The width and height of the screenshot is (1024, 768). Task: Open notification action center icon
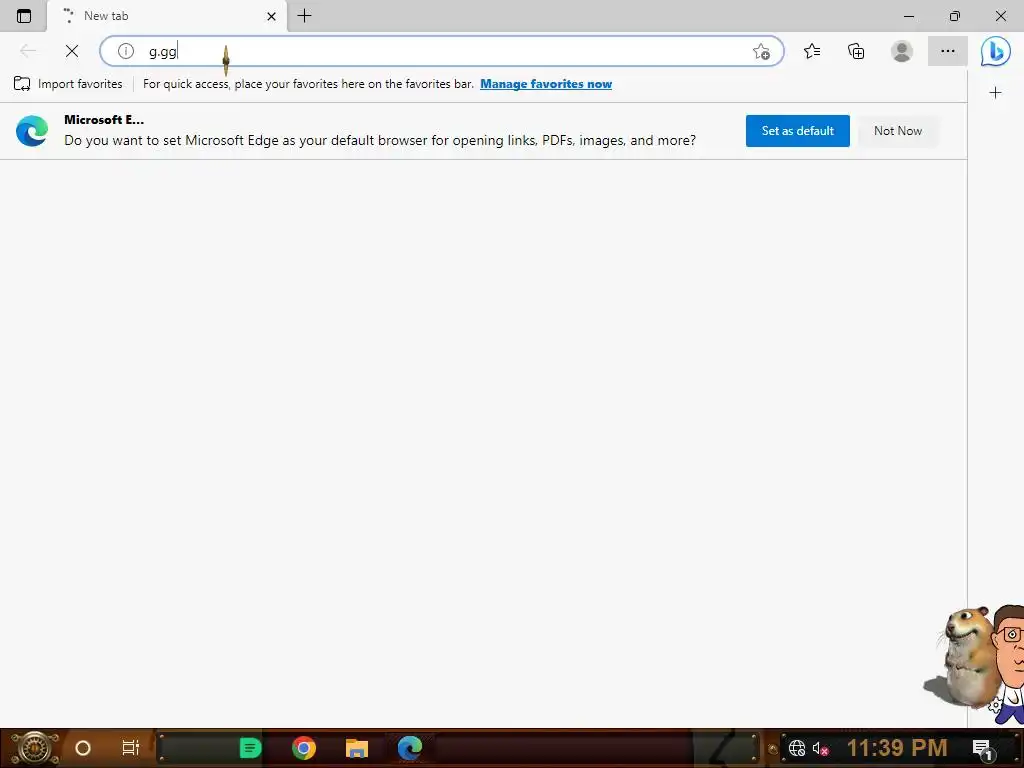pyautogui.click(x=983, y=749)
